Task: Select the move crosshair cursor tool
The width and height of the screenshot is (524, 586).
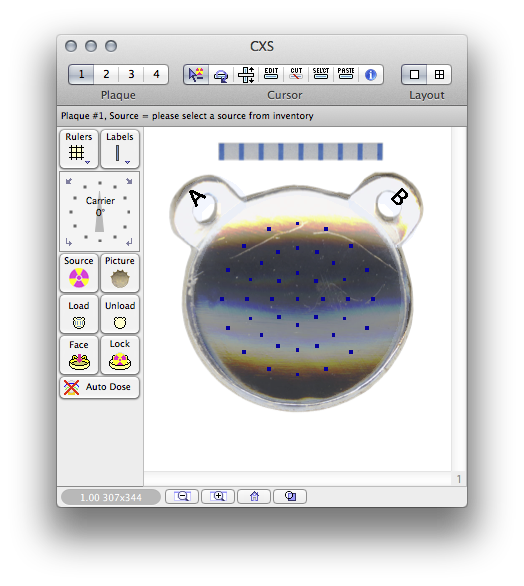Action: [x=246, y=74]
